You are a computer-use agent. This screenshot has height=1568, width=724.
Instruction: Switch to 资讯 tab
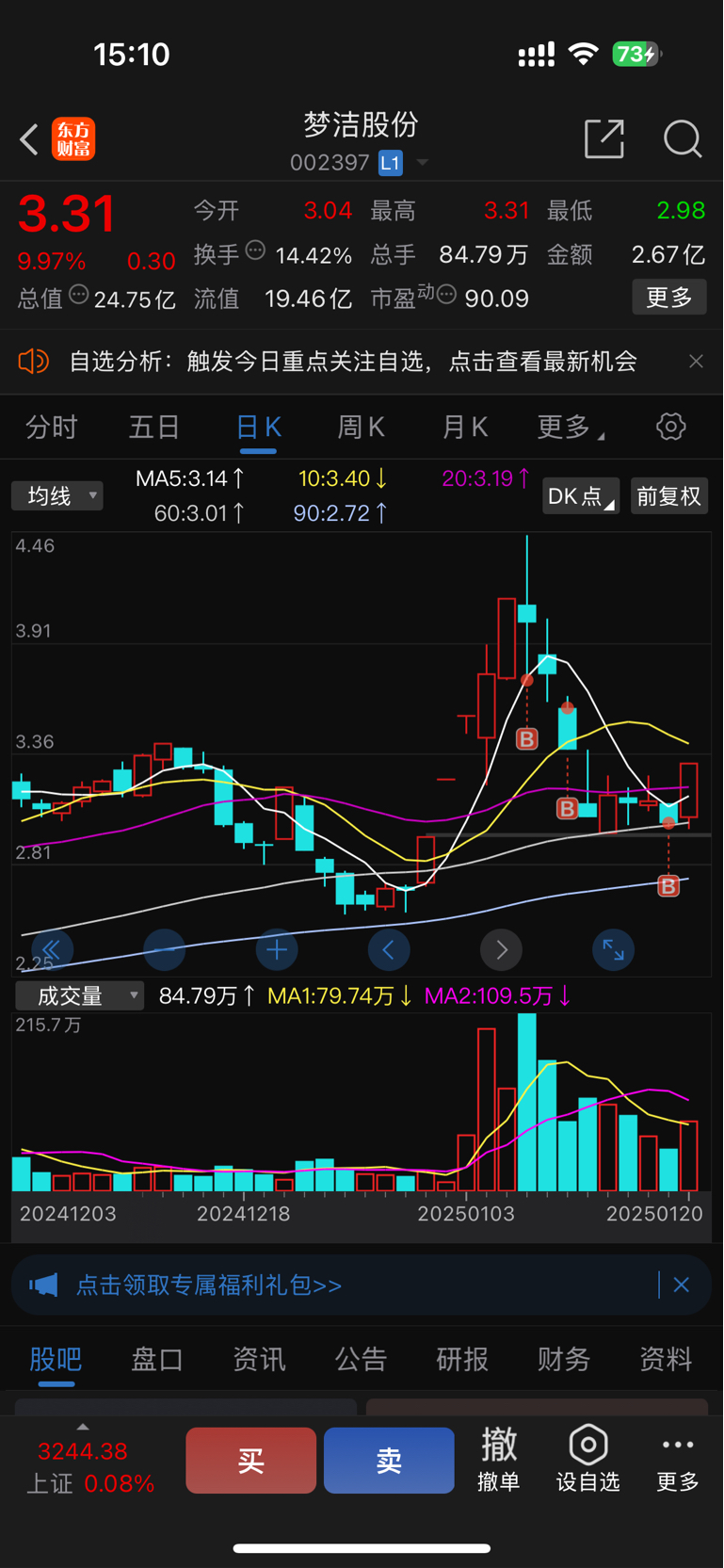tap(259, 1359)
